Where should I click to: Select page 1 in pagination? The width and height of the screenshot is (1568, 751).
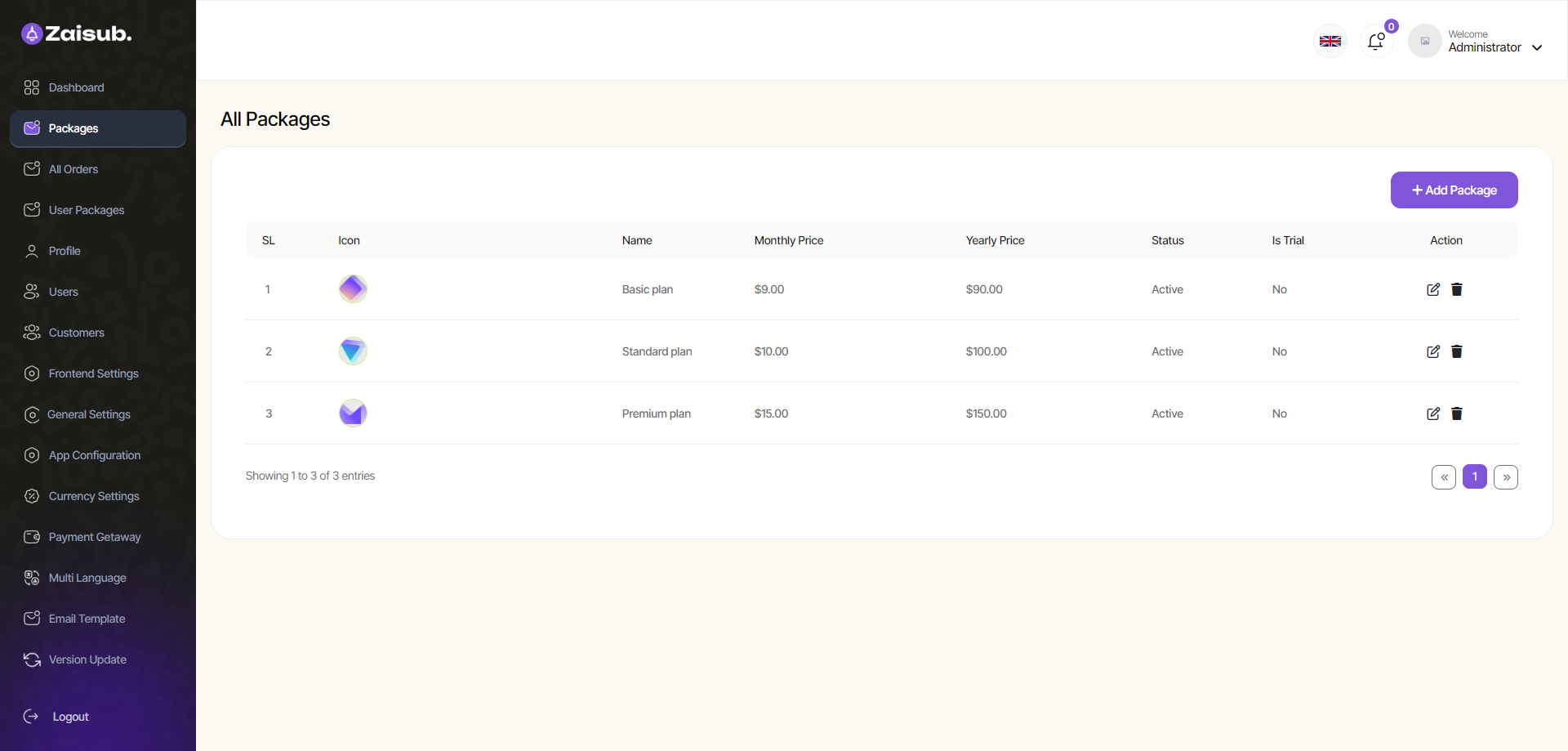point(1475,476)
